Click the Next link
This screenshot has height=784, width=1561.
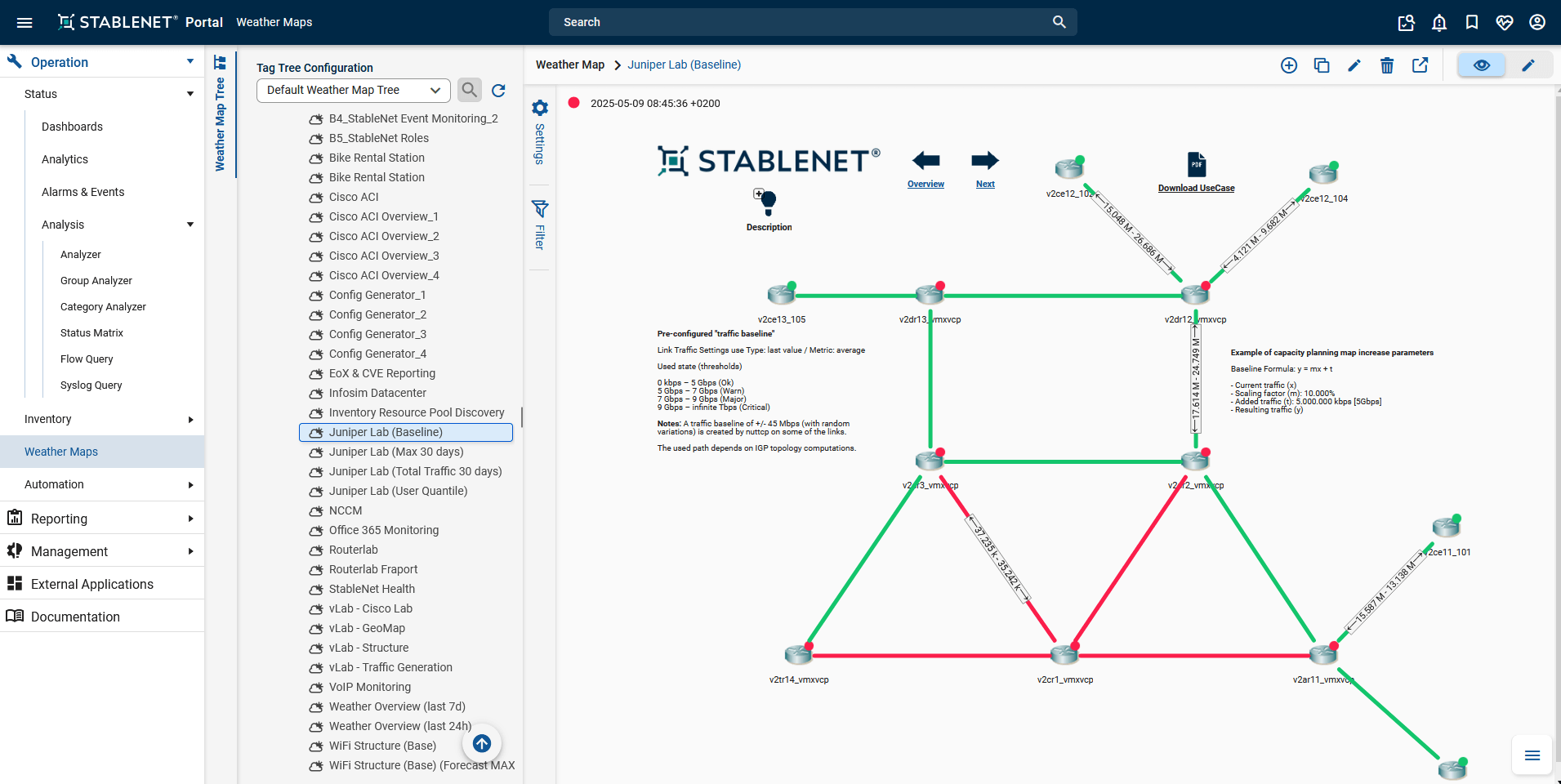(985, 184)
